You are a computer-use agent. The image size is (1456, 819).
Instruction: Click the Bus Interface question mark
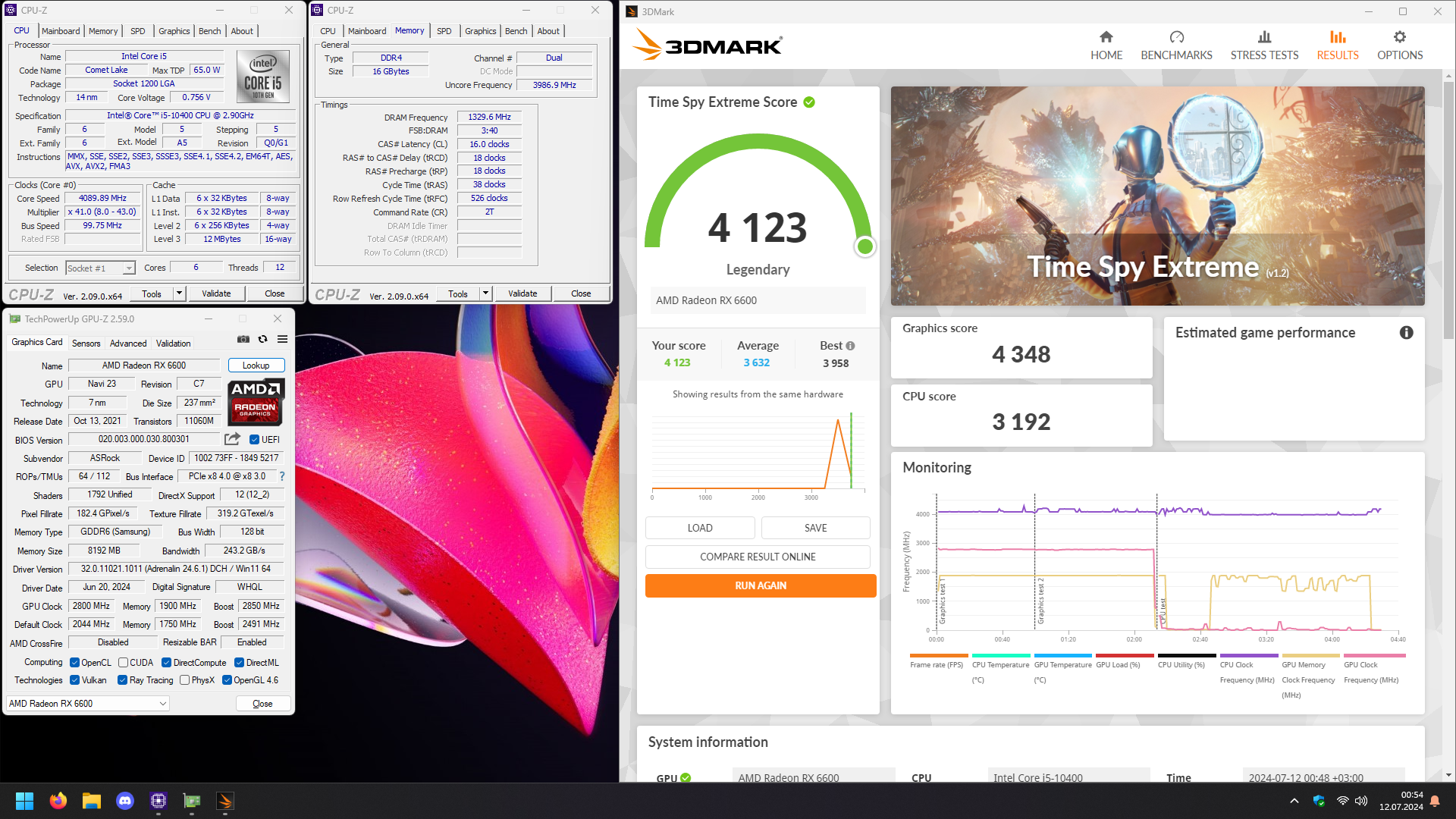point(282,476)
